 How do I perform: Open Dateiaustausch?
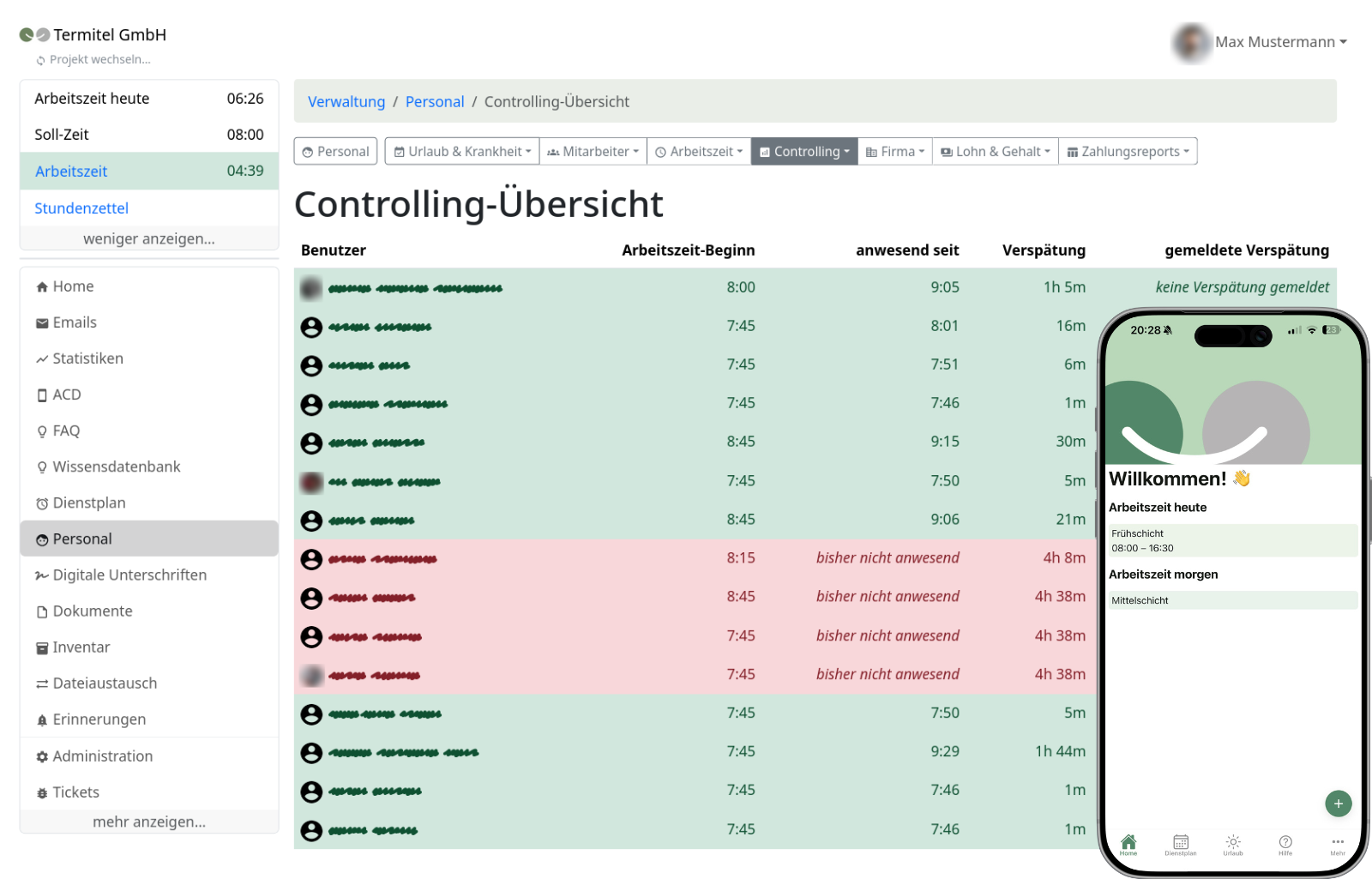[x=105, y=683]
